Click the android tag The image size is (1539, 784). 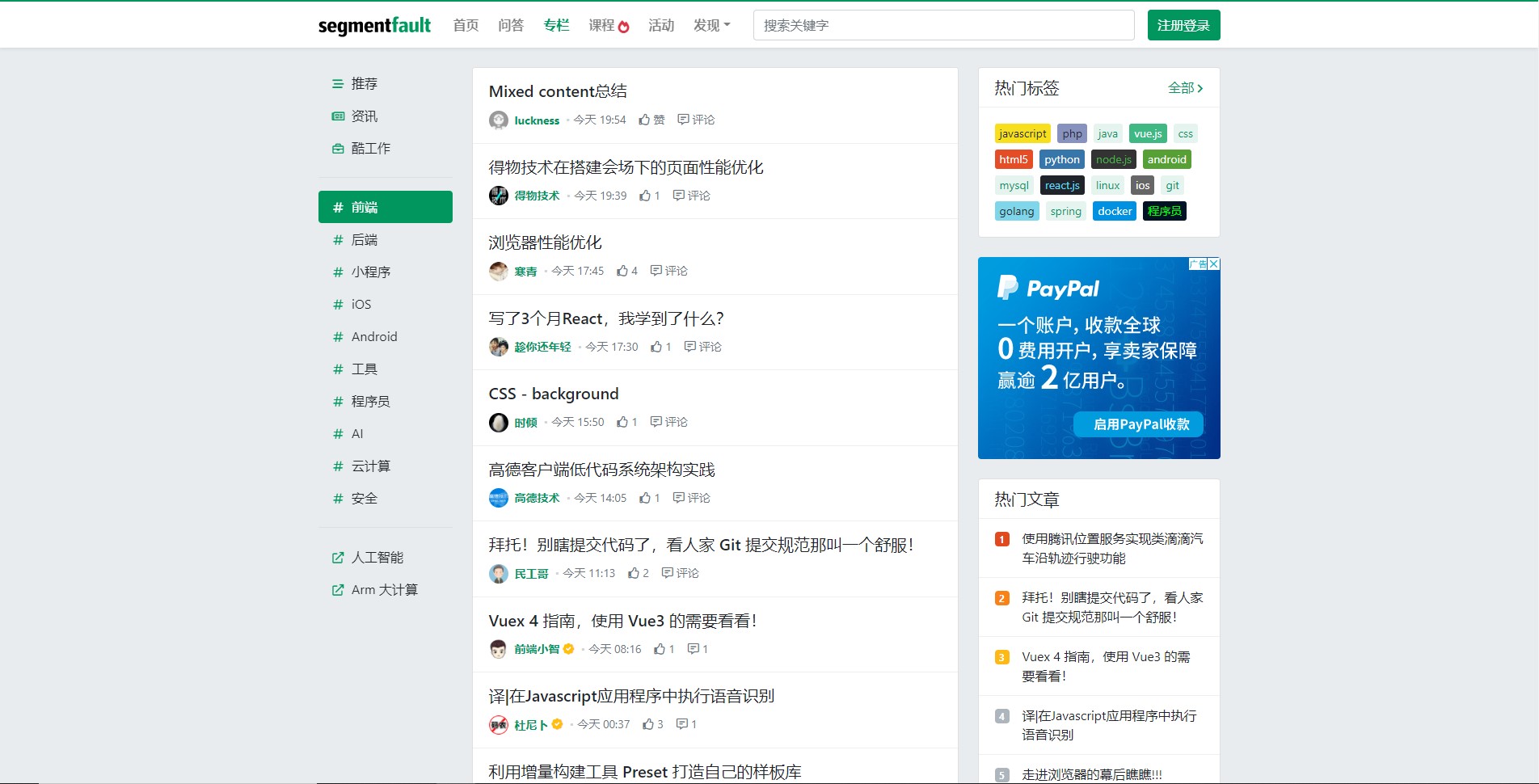[x=1166, y=160]
